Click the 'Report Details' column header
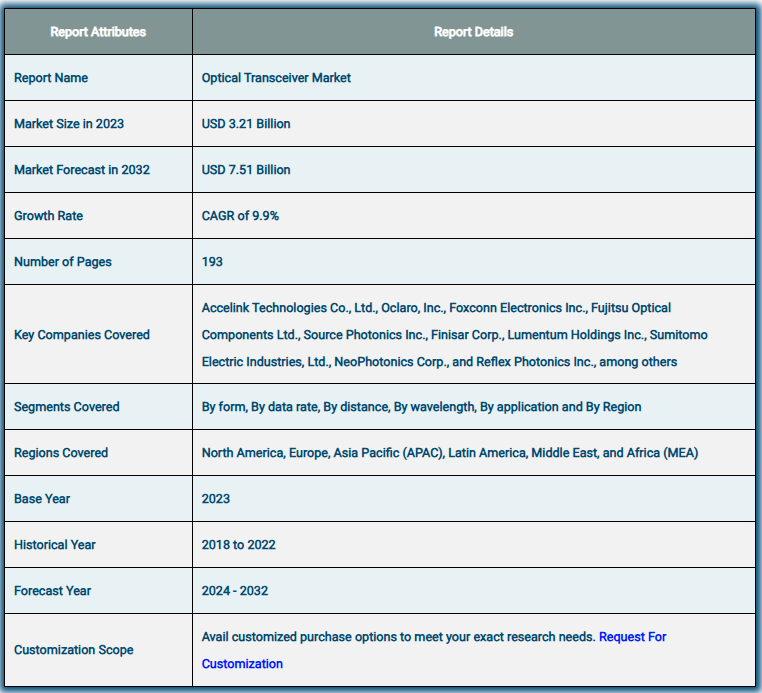762x693 pixels. (473, 32)
